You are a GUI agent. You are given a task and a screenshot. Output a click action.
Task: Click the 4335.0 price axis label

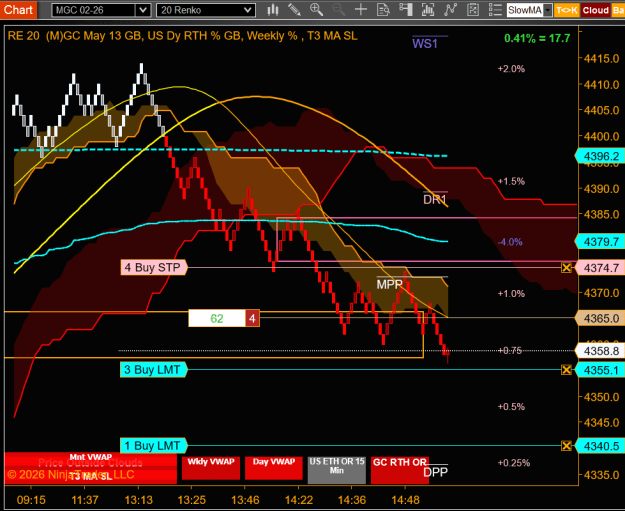[601, 475]
